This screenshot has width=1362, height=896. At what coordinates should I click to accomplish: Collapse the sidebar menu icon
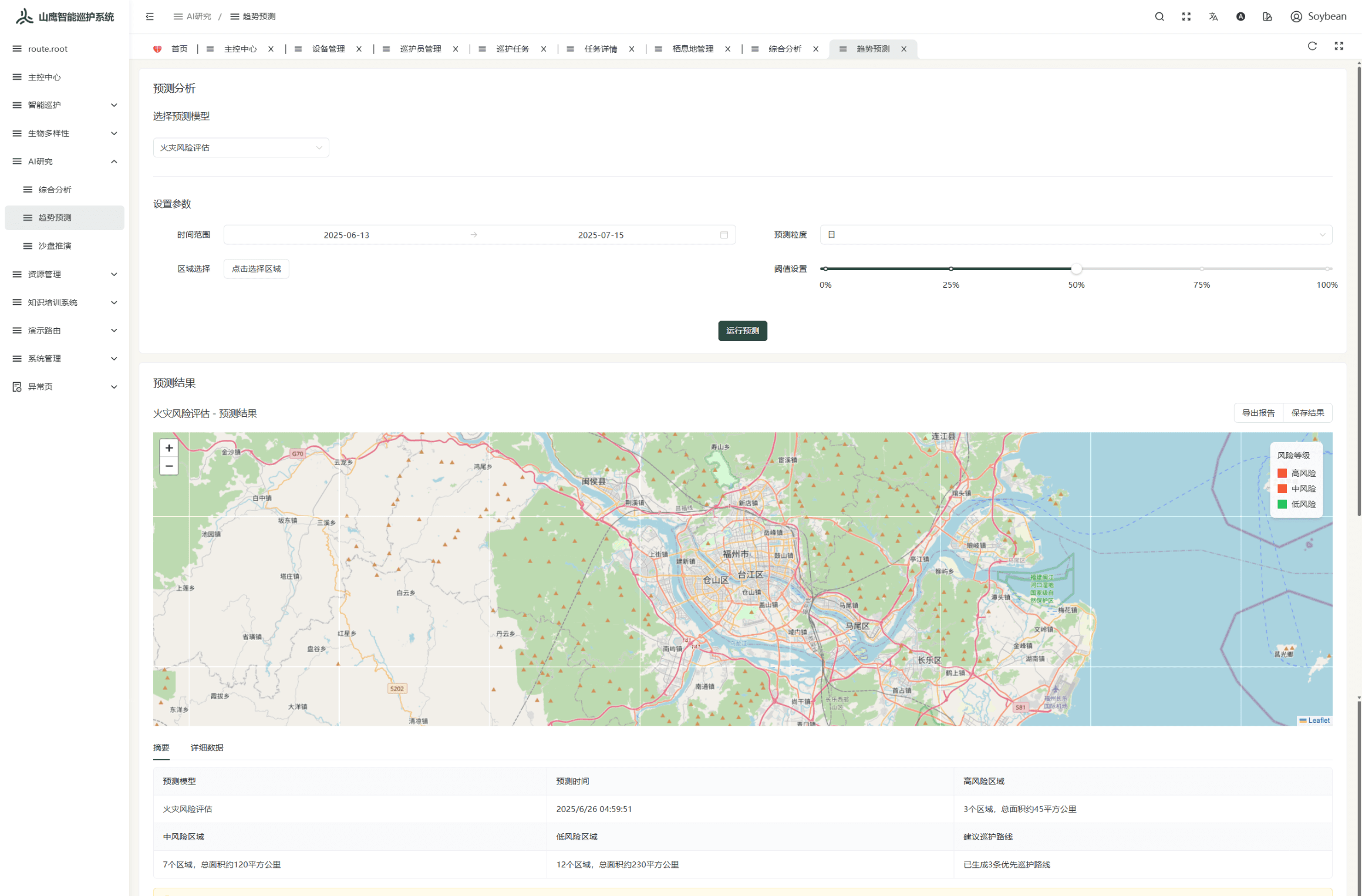(x=150, y=16)
